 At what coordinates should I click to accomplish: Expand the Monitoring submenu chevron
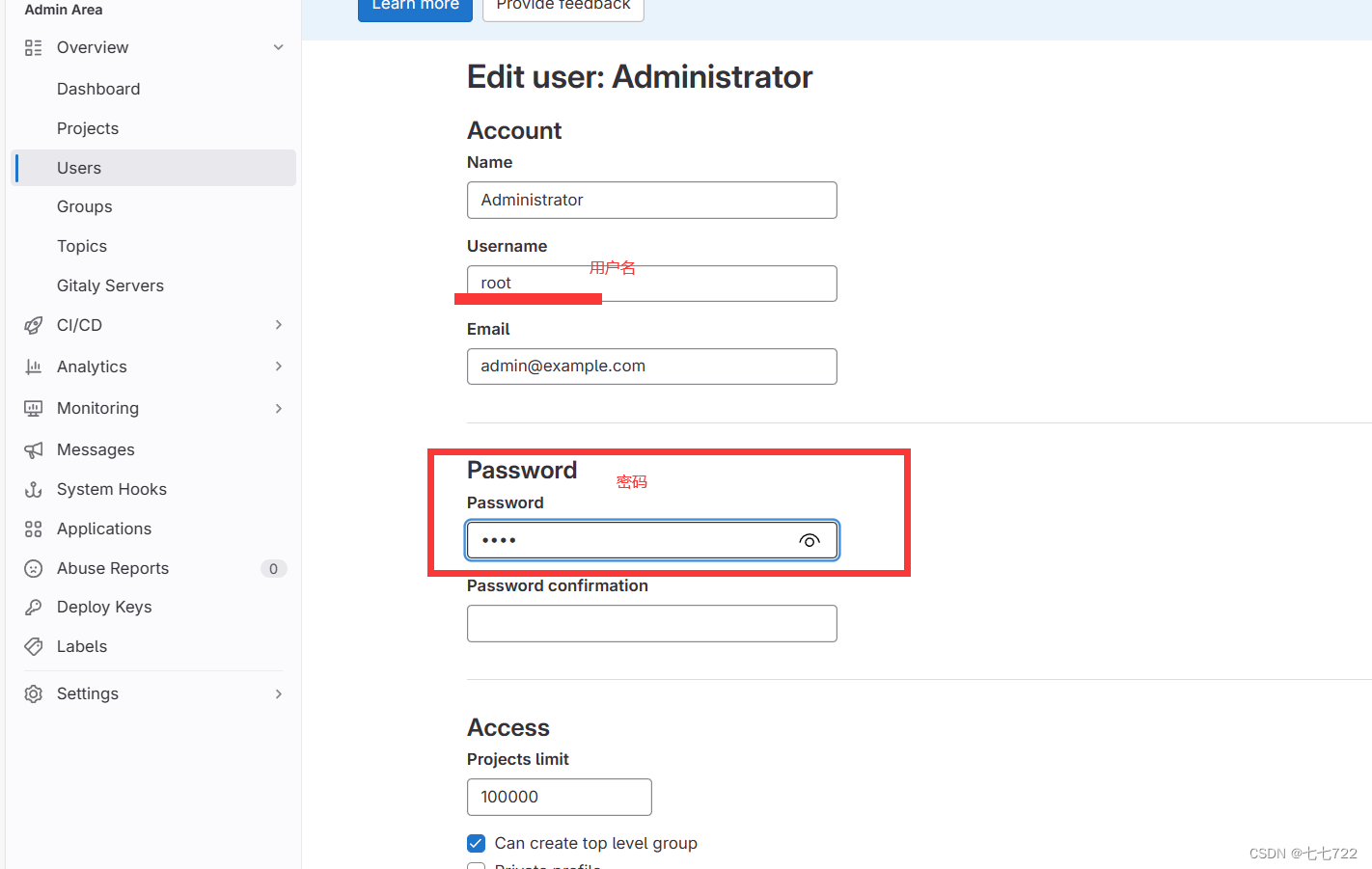click(x=279, y=408)
